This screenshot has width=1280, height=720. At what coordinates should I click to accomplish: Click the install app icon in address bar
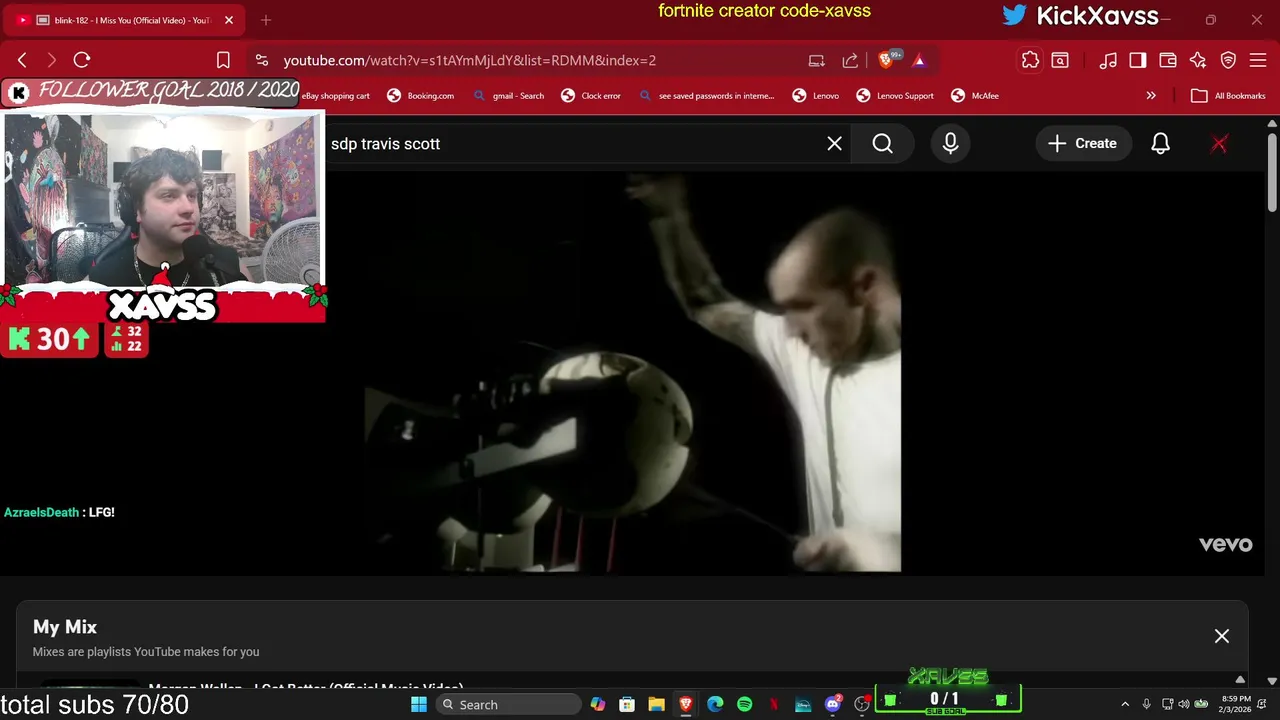[817, 60]
